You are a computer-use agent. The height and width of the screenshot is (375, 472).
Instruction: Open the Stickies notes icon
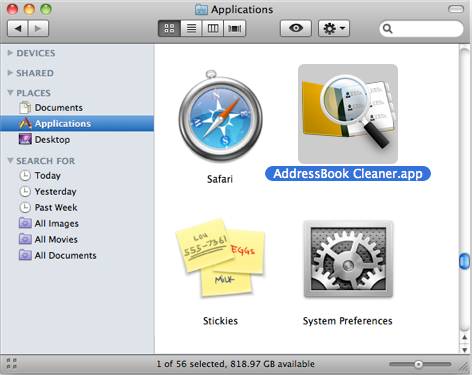220,257
